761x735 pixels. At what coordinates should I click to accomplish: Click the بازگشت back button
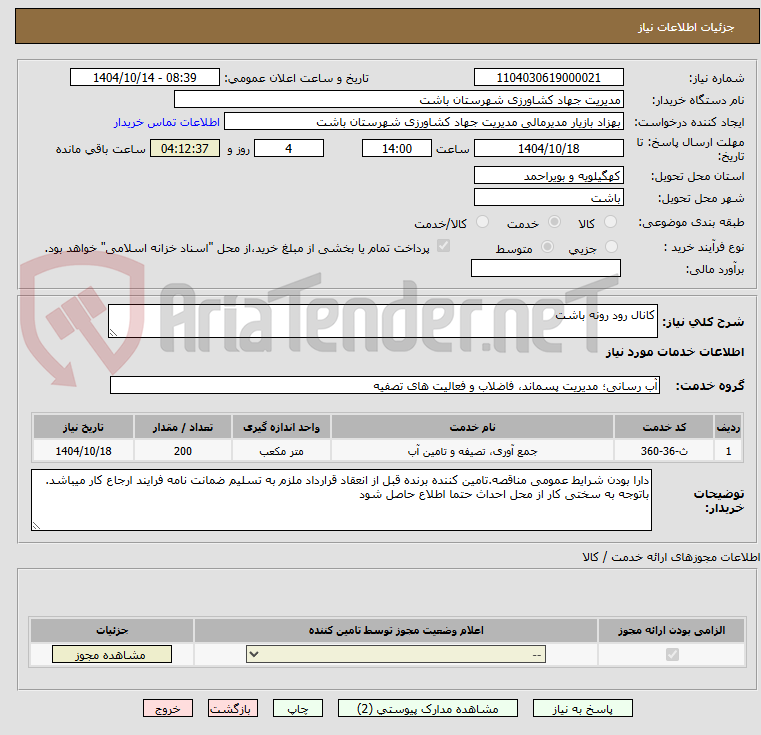[232, 708]
